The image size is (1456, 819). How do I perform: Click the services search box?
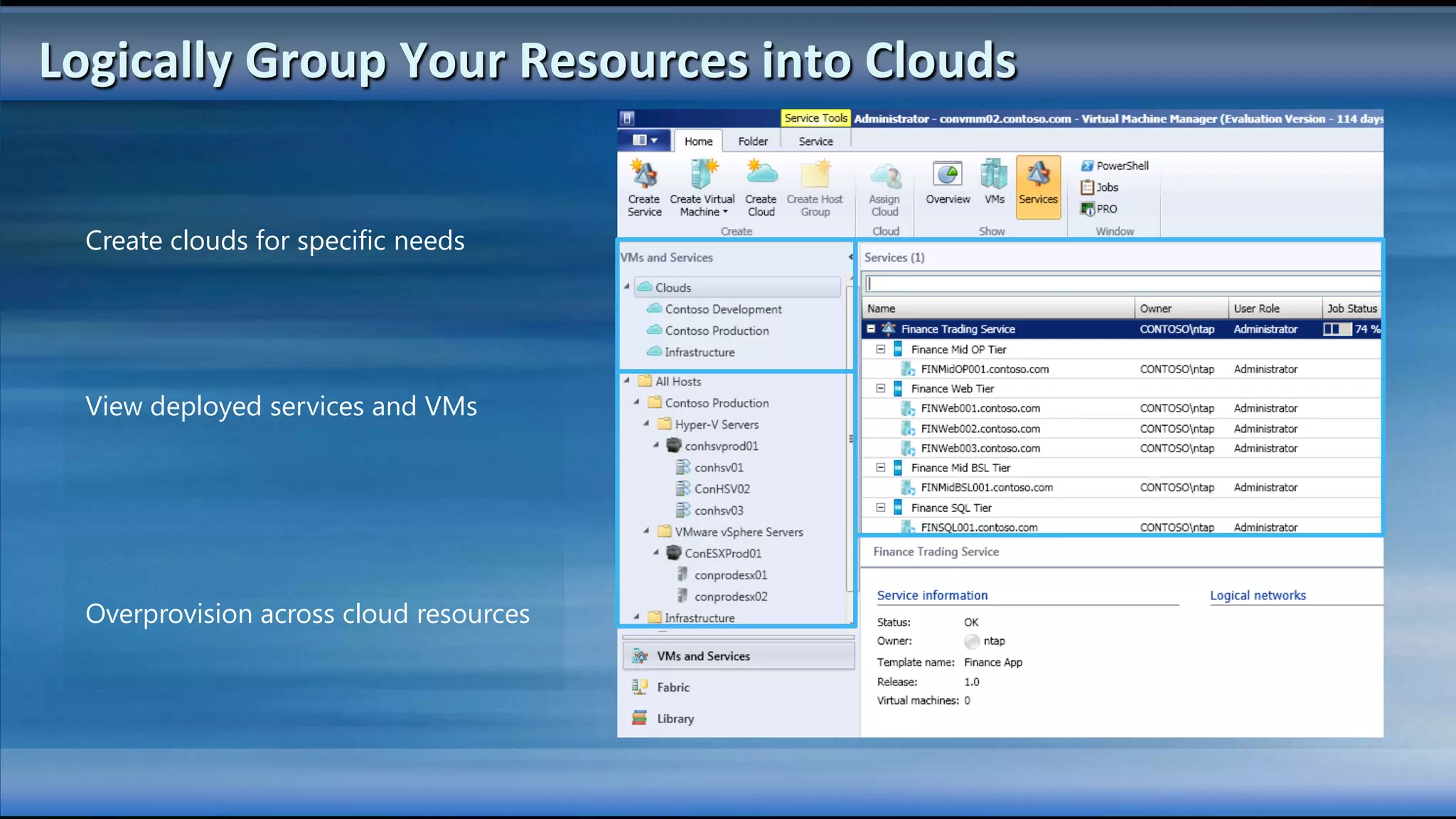point(1123,284)
